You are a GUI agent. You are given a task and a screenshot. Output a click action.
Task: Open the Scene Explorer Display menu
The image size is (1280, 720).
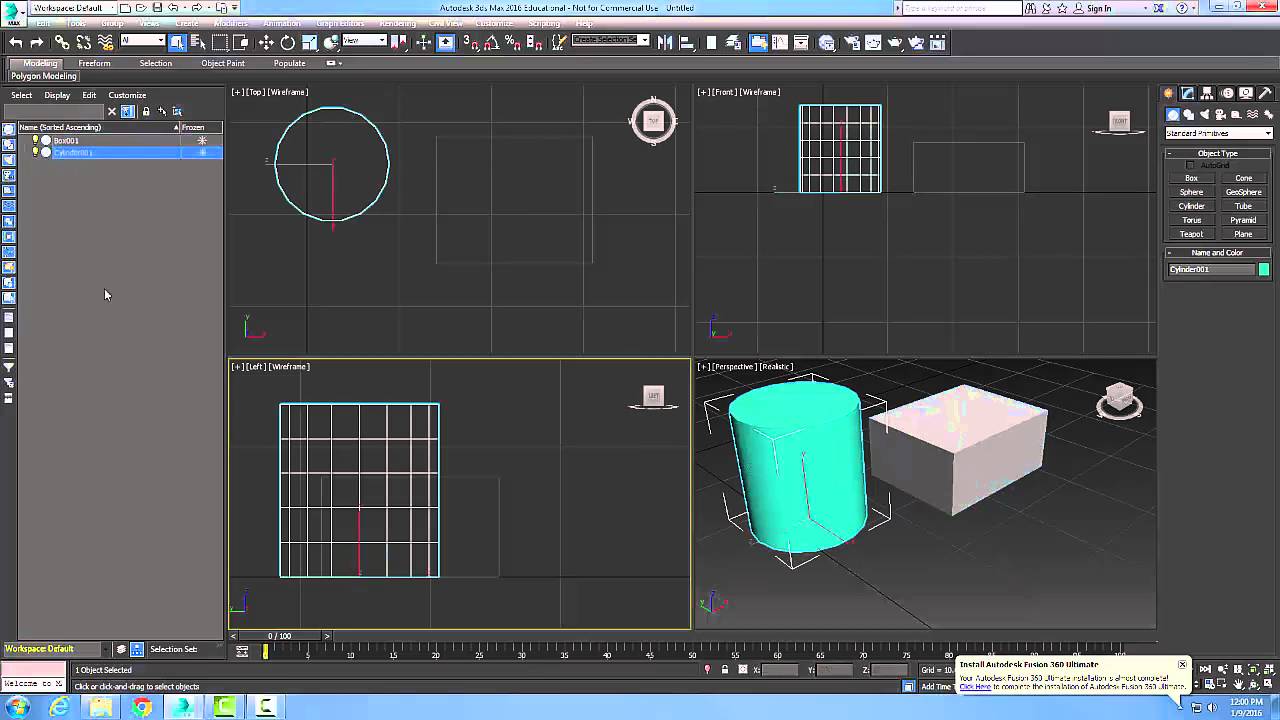(57, 95)
